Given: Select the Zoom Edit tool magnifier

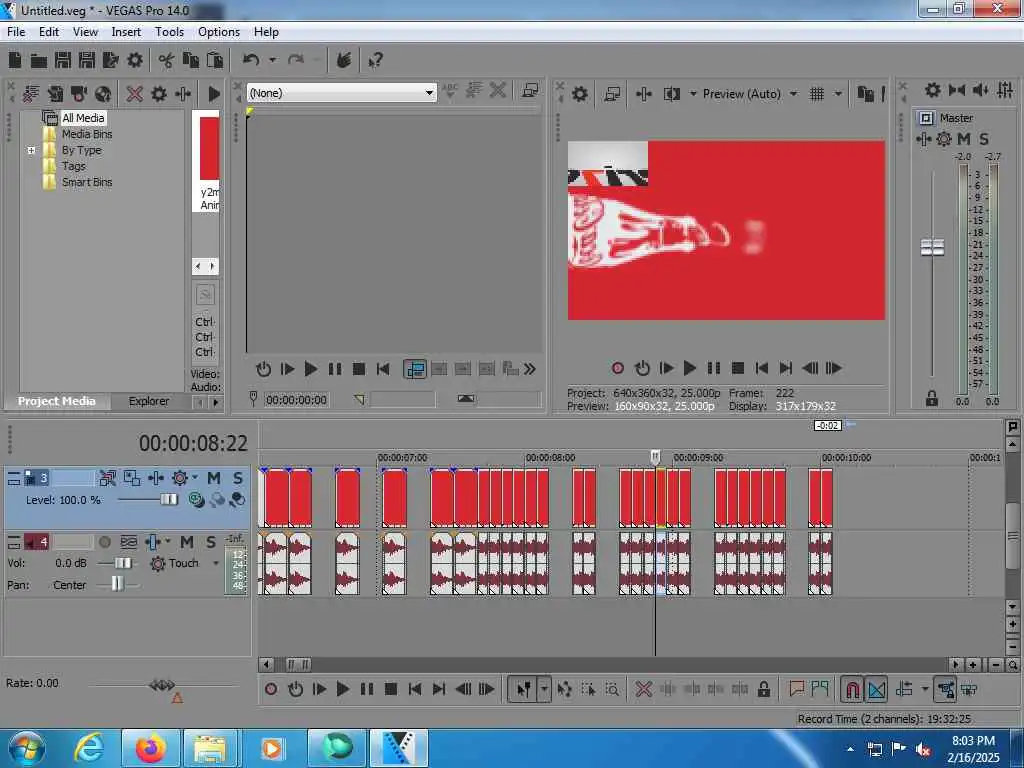Looking at the screenshot, I should click(x=612, y=689).
